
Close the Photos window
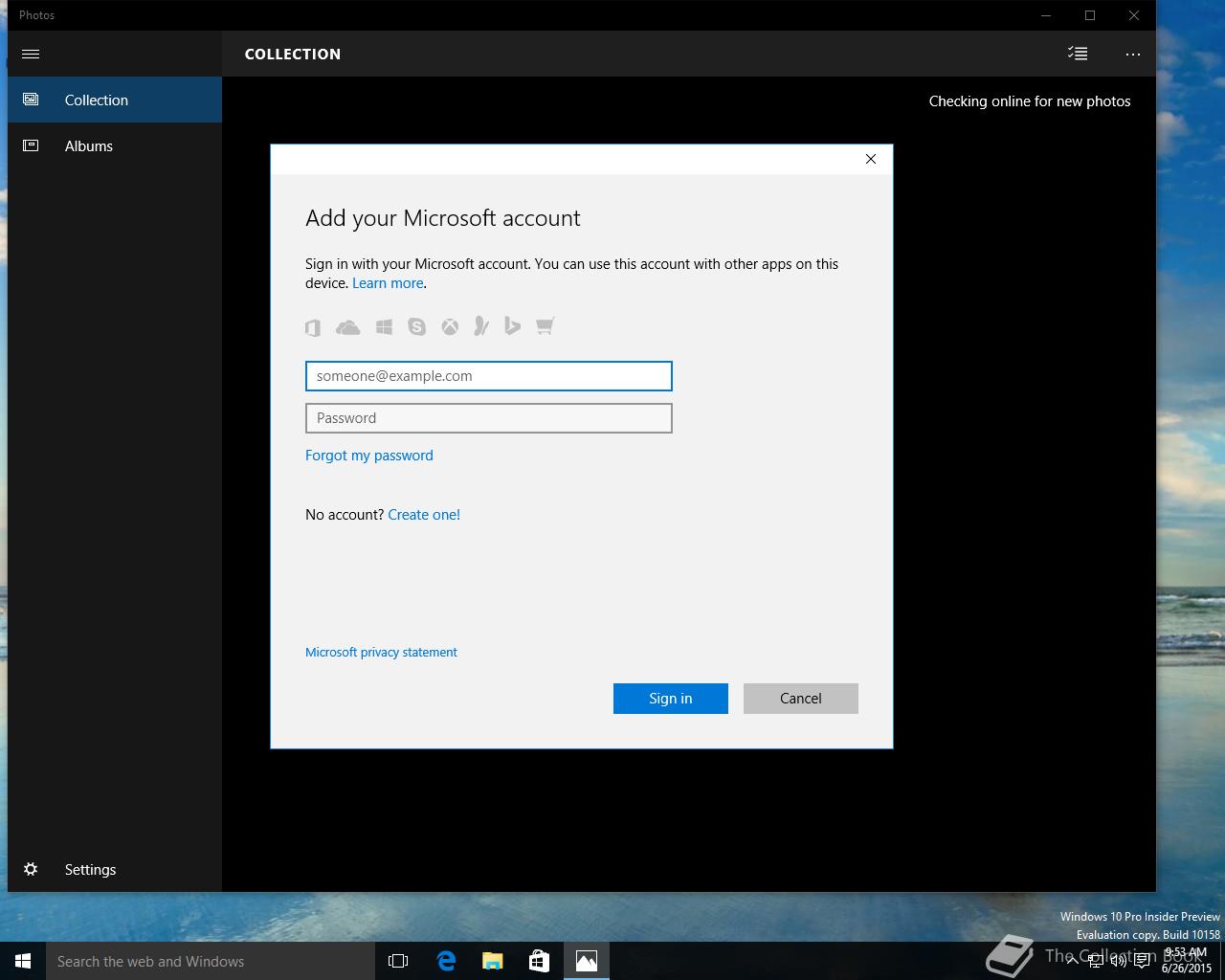click(x=1134, y=15)
